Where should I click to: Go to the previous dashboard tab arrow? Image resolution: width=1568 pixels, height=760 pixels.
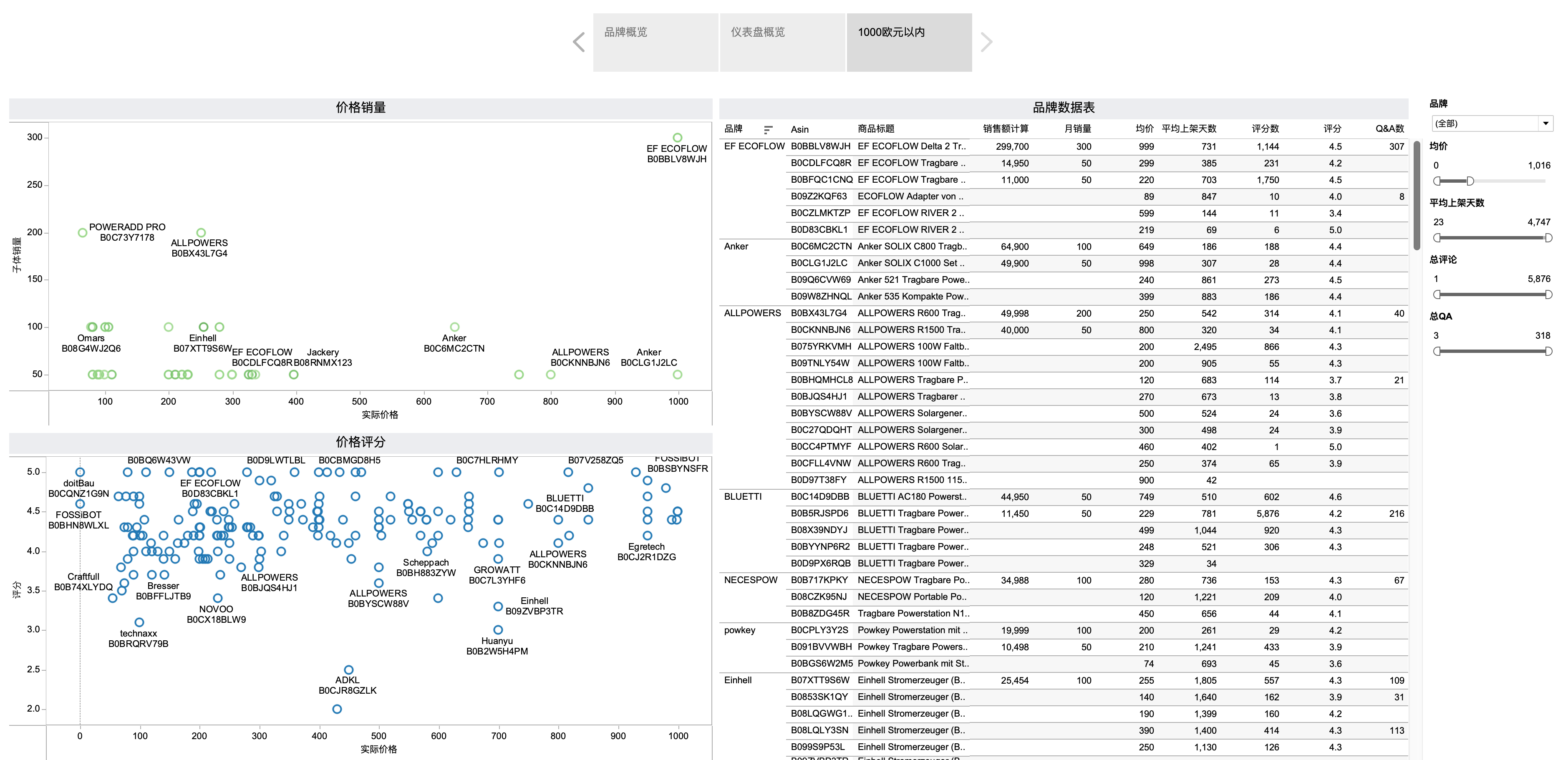click(579, 42)
